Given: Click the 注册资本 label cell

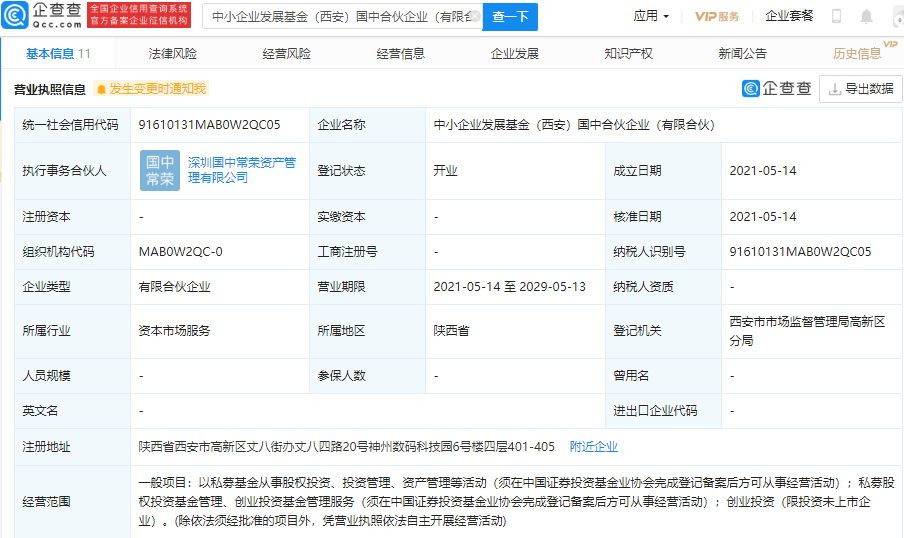Looking at the screenshot, I should pyautogui.click(x=72, y=217).
